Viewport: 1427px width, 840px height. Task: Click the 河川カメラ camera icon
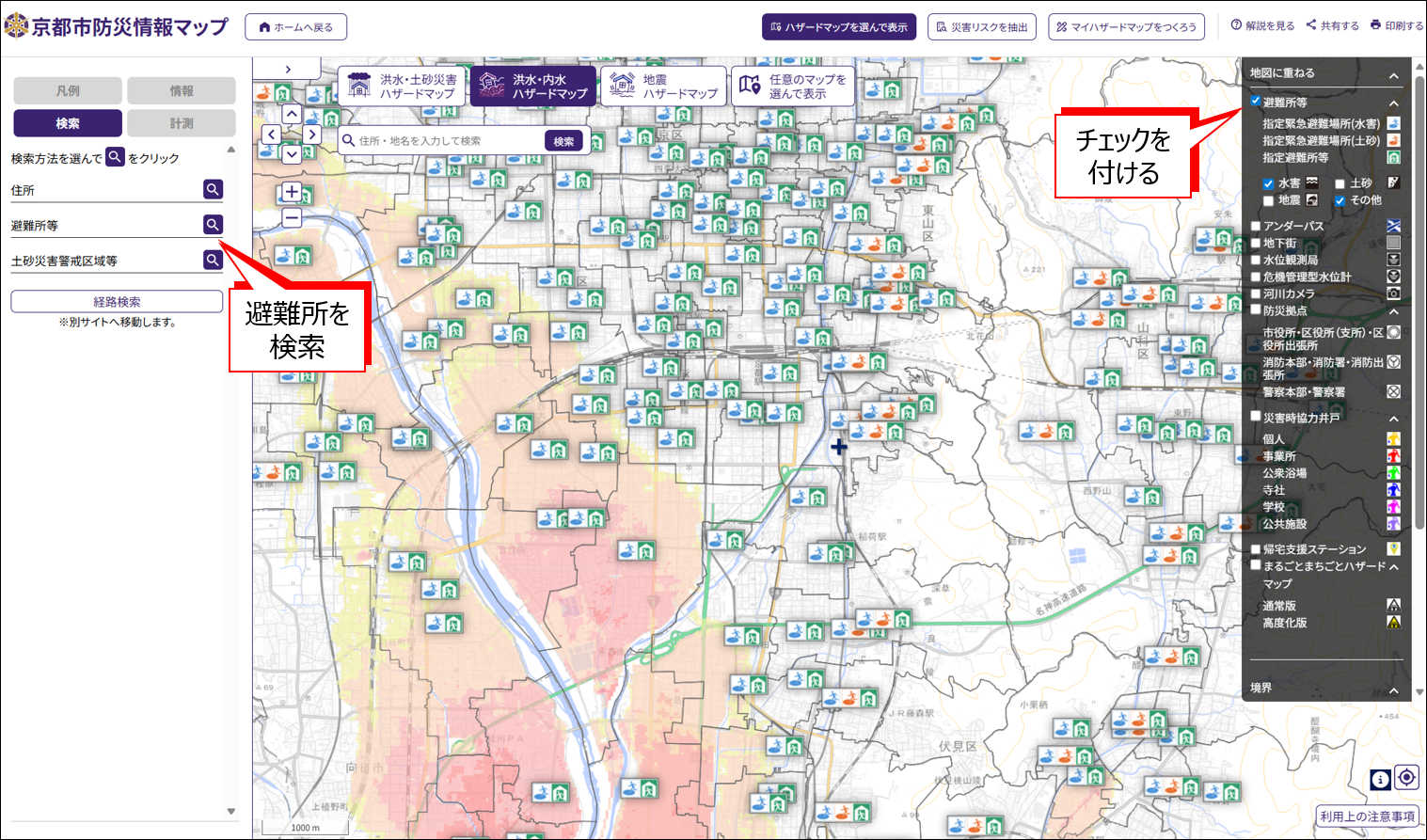(1393, 293)
